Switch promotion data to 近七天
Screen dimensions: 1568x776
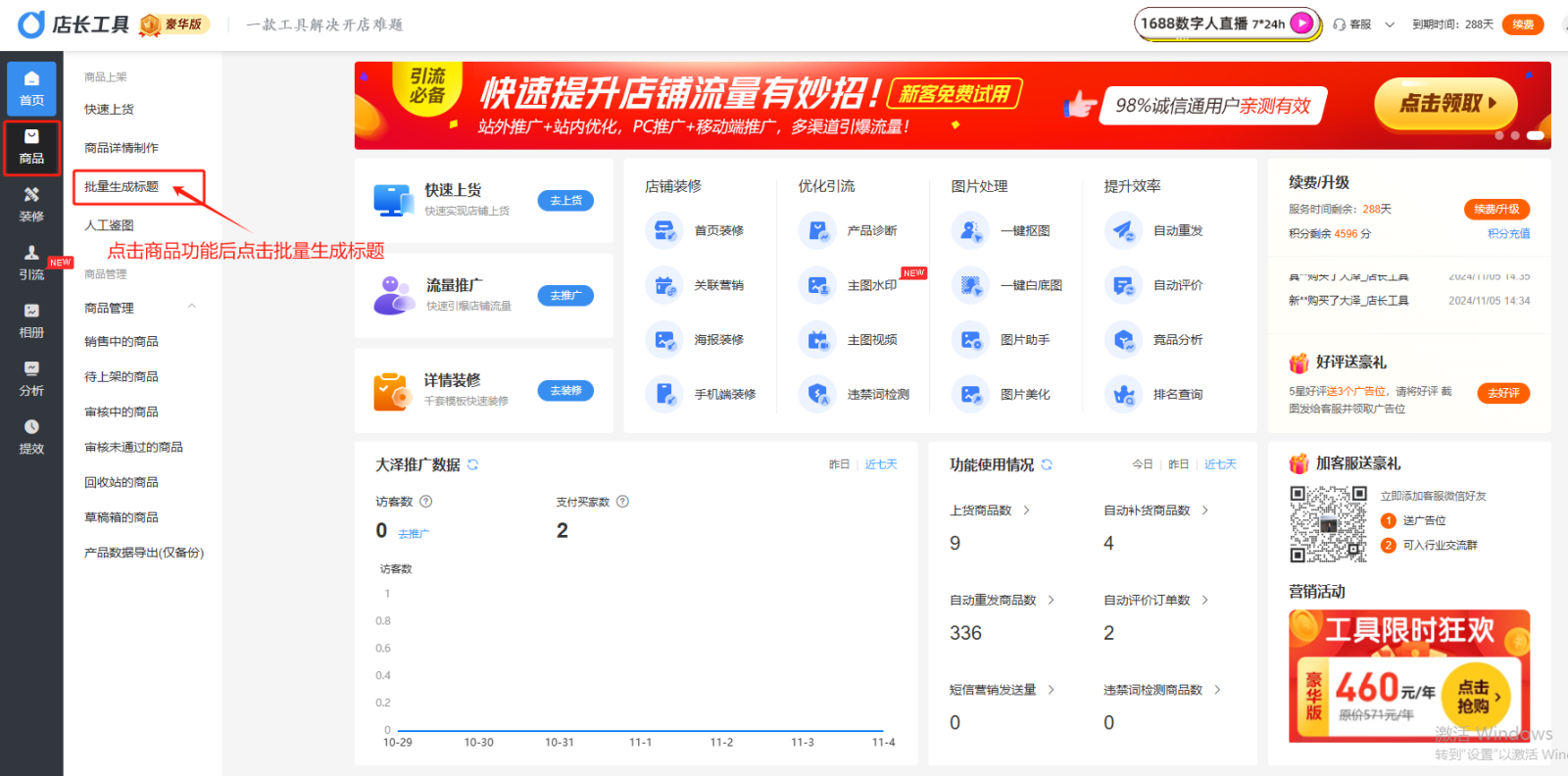coord(881,464)
